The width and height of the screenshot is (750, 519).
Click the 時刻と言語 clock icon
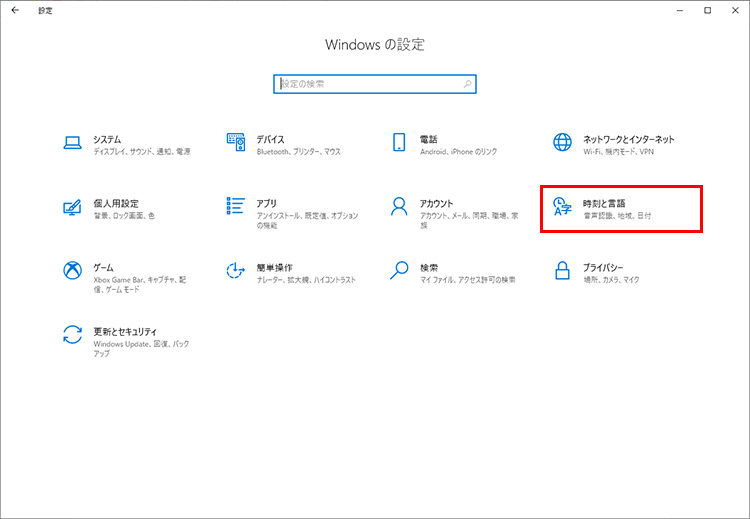pyautogui.click(x=563, y=207)
